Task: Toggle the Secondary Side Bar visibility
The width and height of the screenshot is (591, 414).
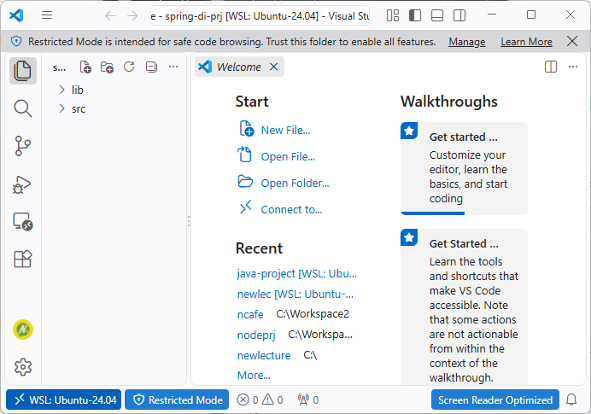Action: [459, 15]
